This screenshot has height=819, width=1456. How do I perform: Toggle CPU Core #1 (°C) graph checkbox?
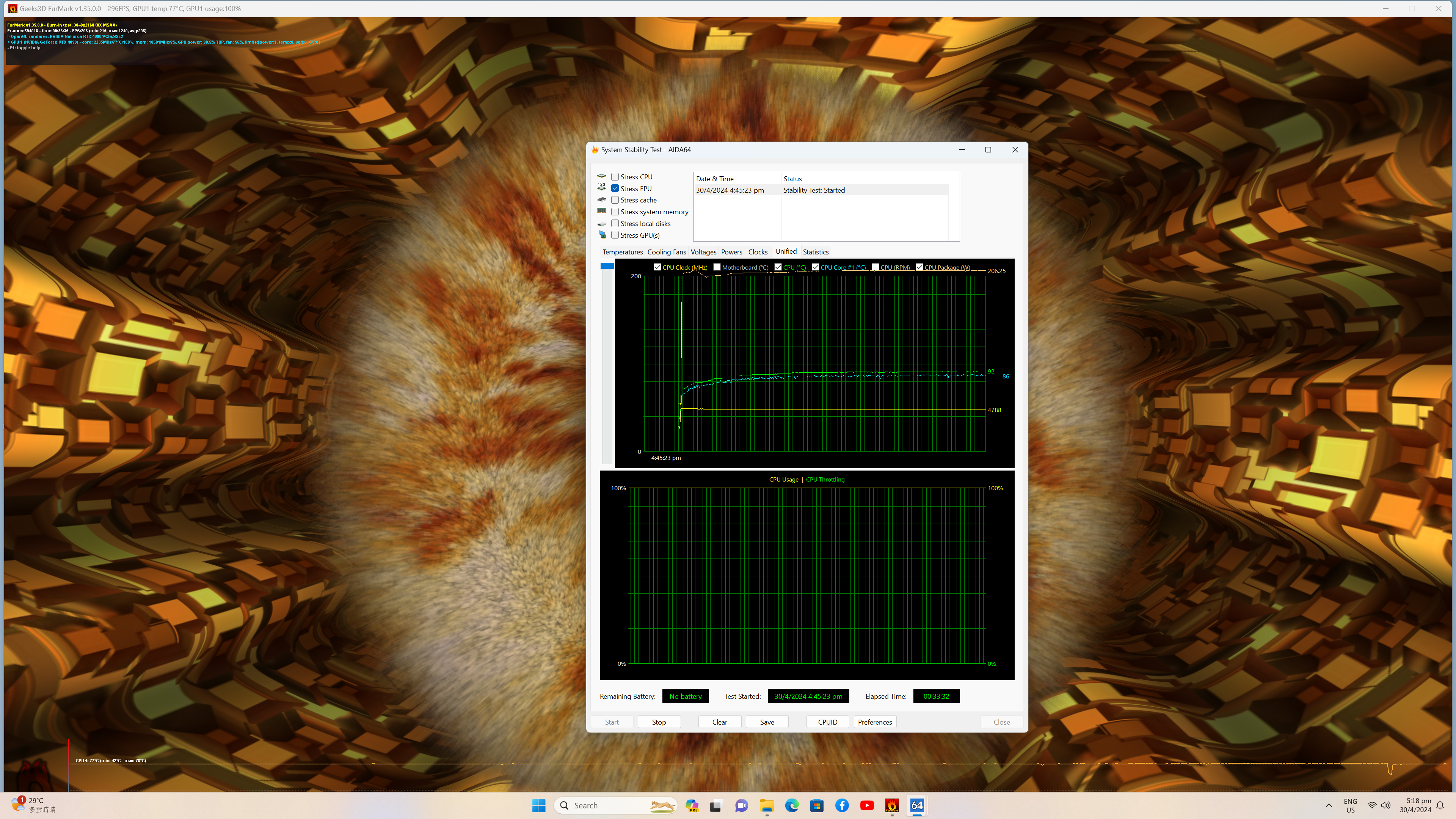pyautogui.click(x=816, y=267)
